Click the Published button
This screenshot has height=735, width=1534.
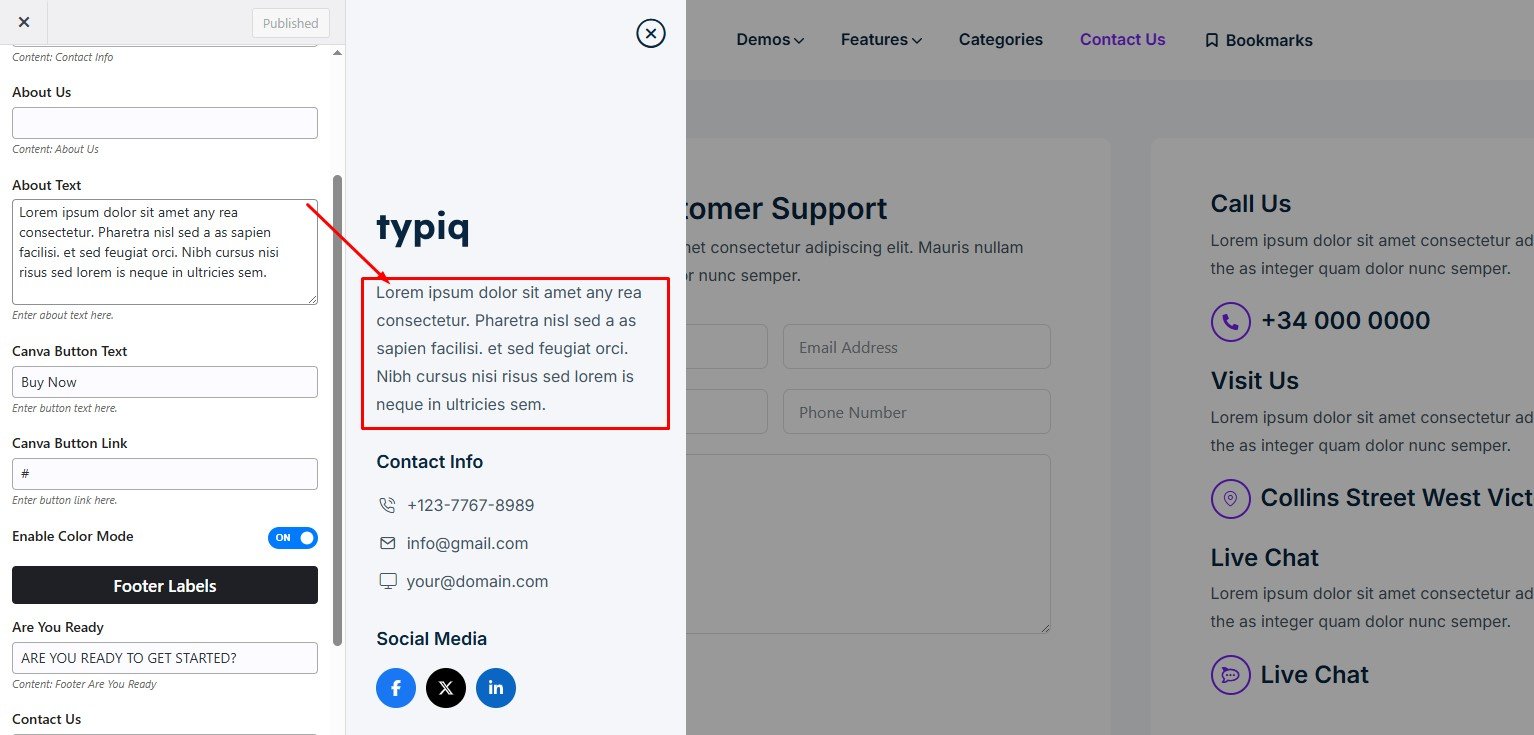290,23
